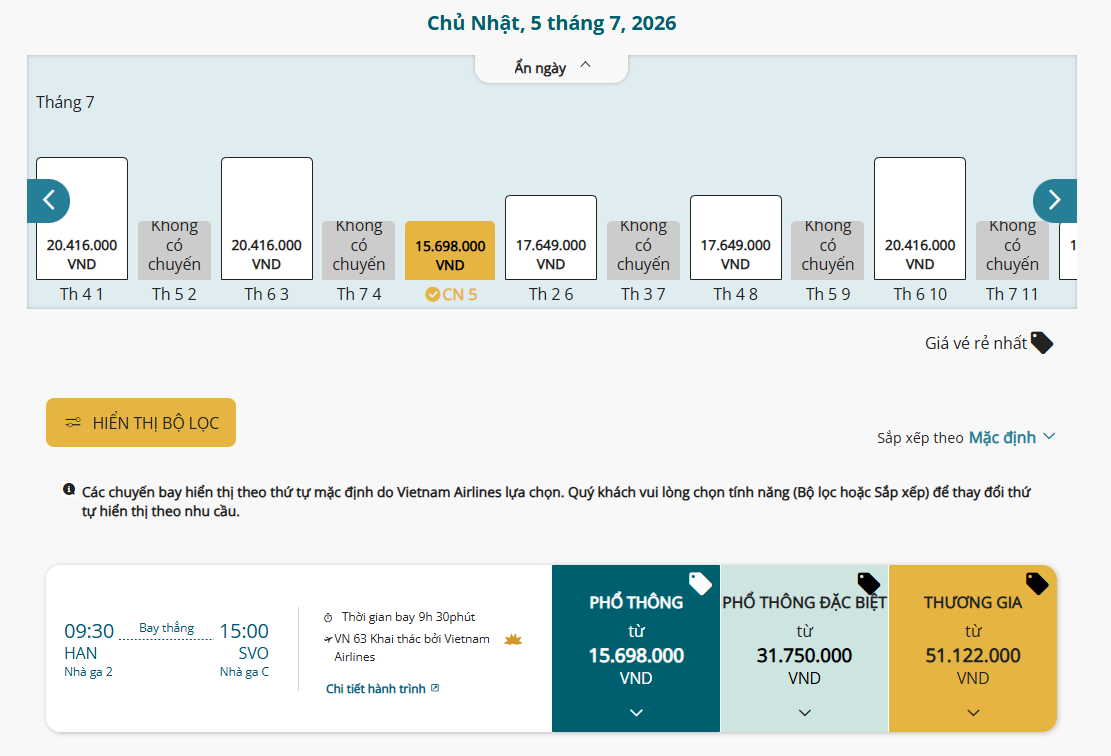Advance date carousel with right arrow

point(1054,201)
